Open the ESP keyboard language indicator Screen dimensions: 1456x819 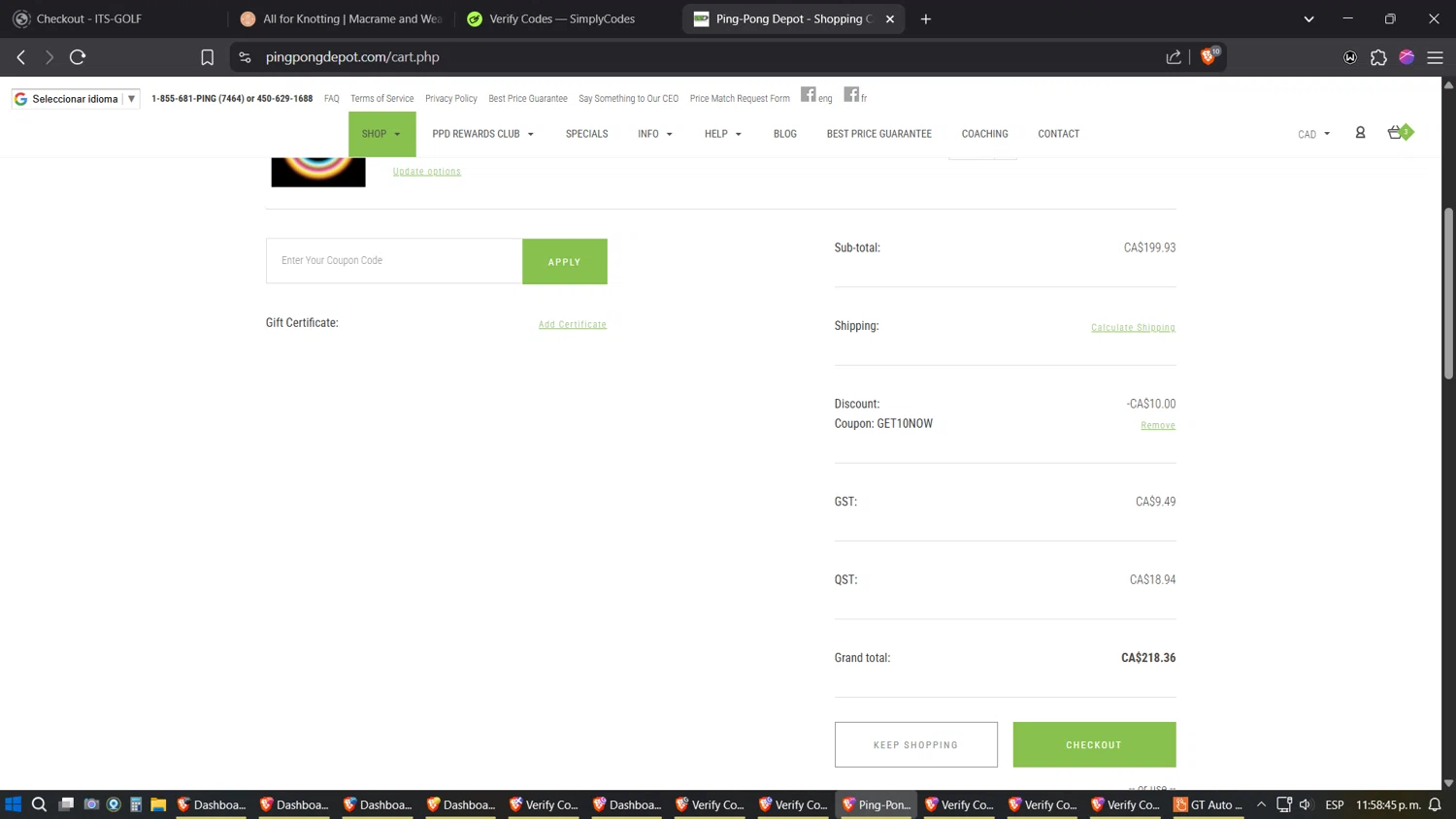1335,804
